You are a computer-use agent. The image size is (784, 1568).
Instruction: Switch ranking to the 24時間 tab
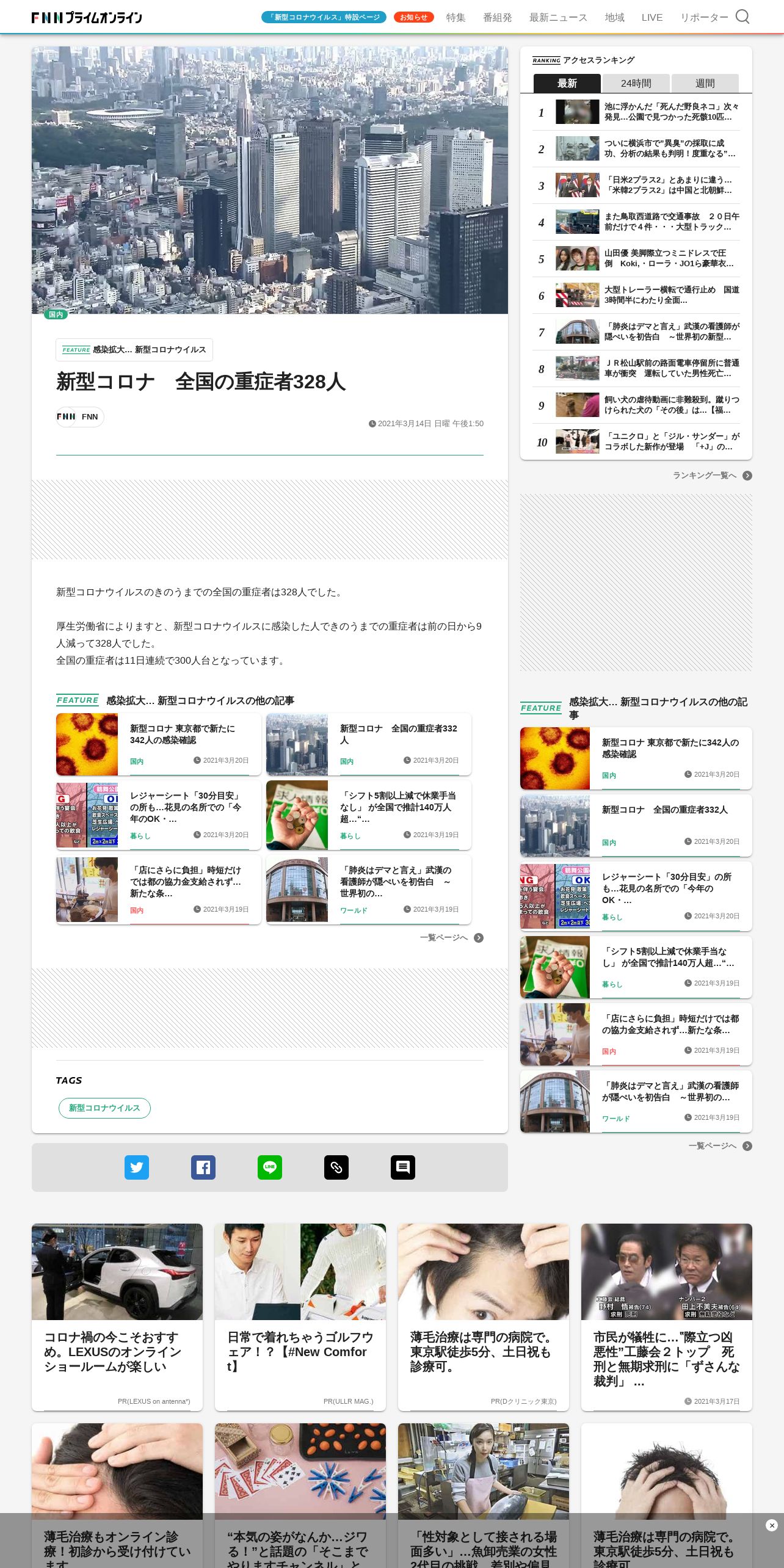[636, 83]
